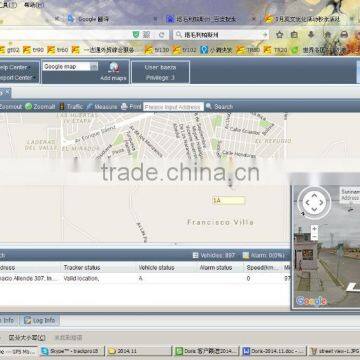Click the Search button with magnifier
Screen dimensions: 360x360
(219, 107)
